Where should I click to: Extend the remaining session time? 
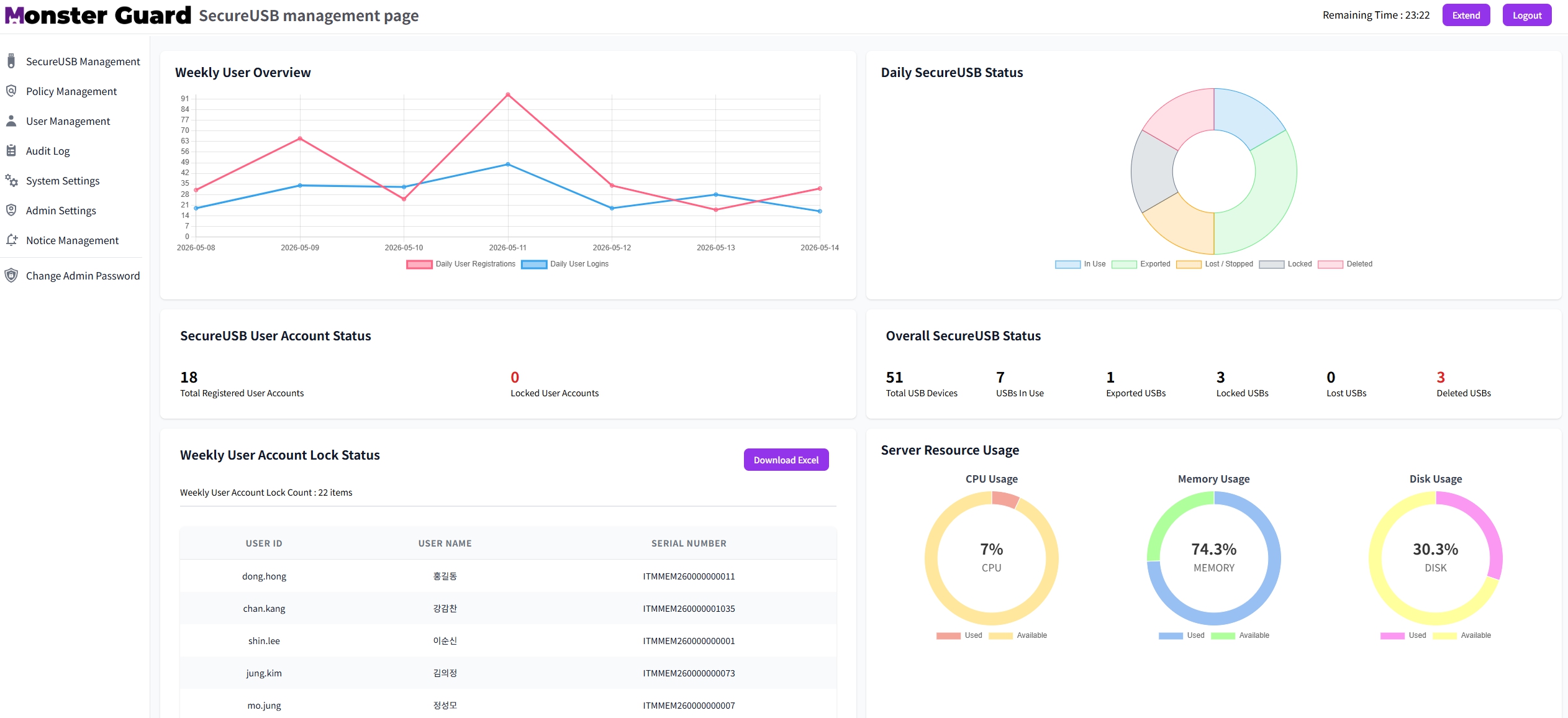(x=1466, y=15)
